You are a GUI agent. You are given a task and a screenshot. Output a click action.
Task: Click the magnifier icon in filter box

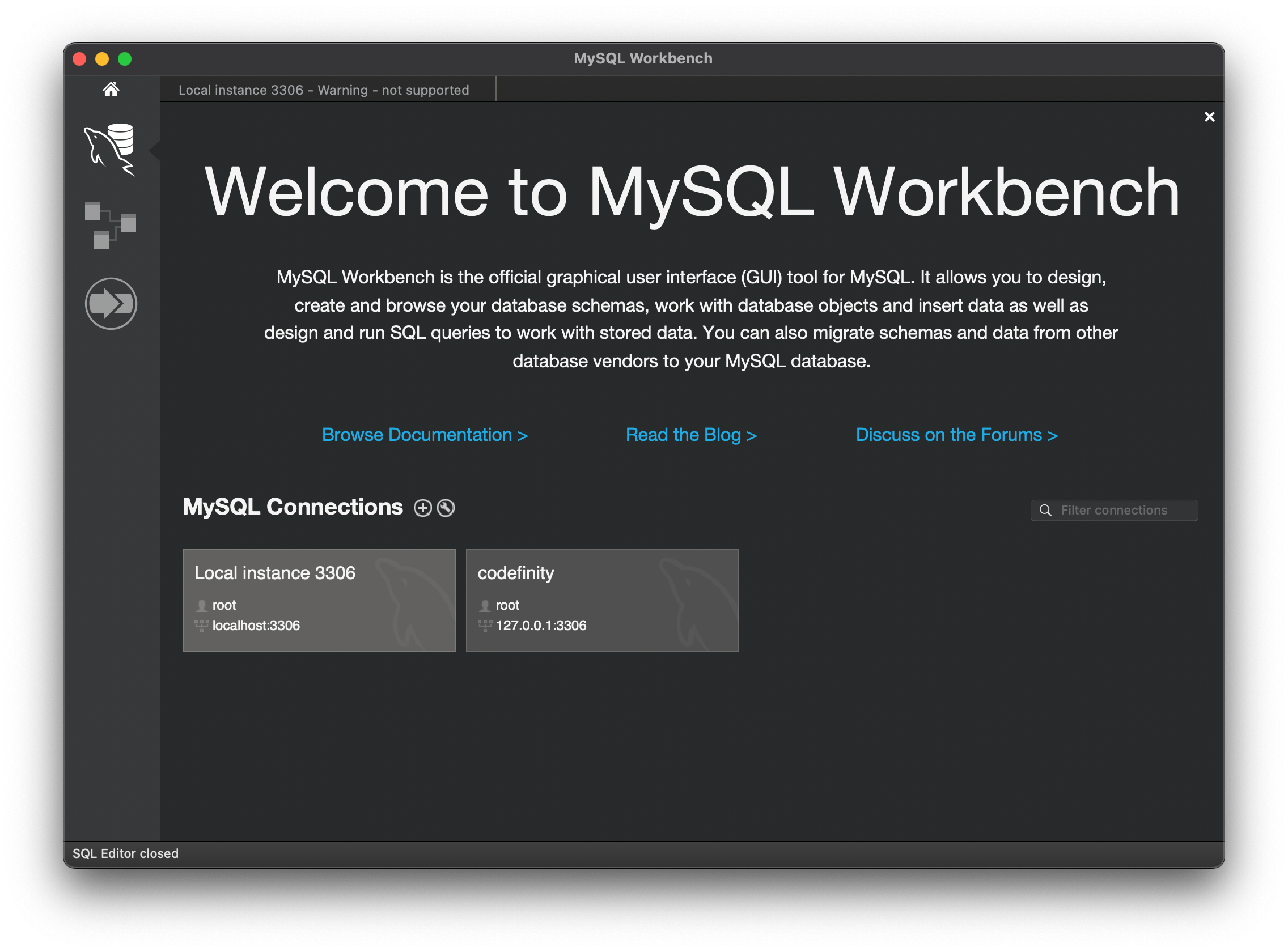click(1045, 511)
